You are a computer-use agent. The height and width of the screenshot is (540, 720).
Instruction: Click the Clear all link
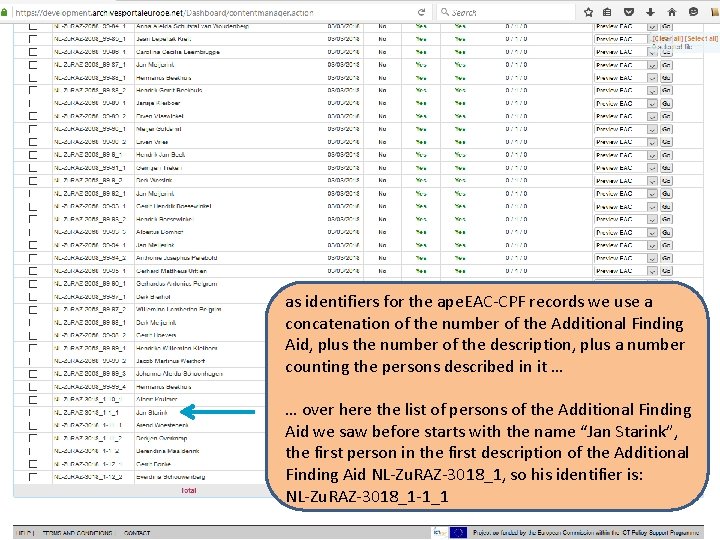pos(668,39)
